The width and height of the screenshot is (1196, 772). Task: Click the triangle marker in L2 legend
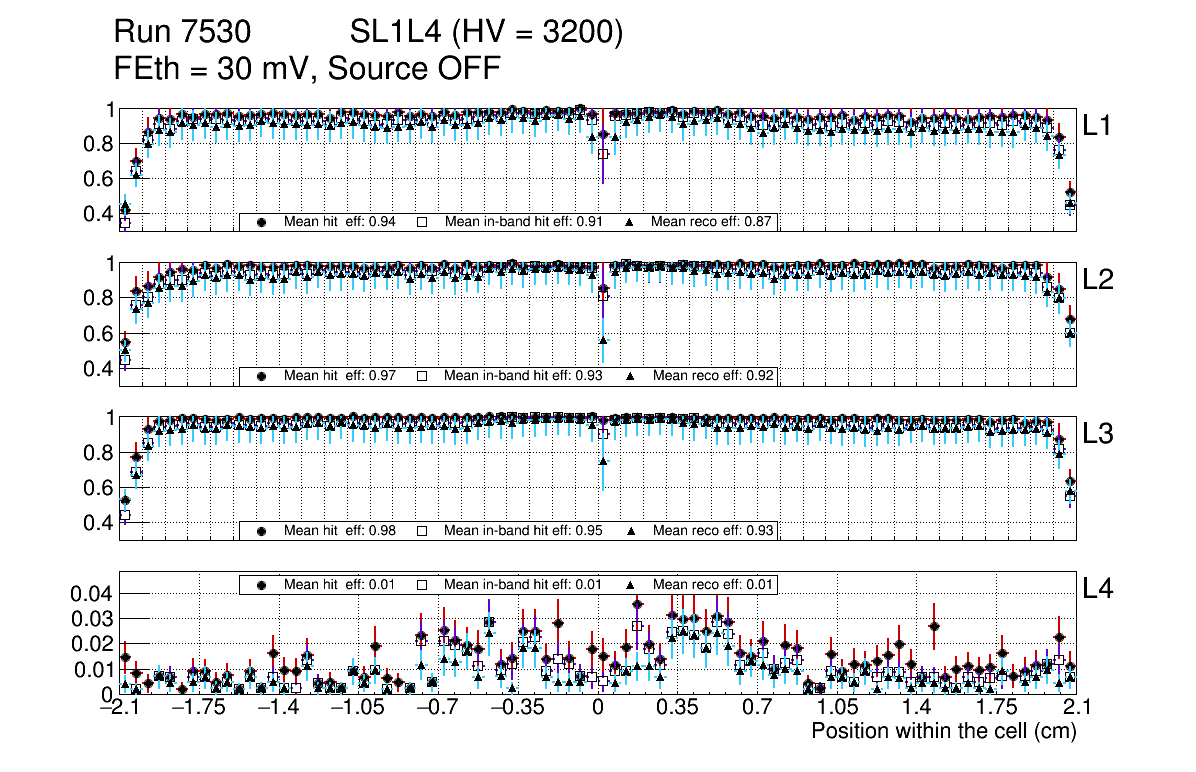point(631,377)
